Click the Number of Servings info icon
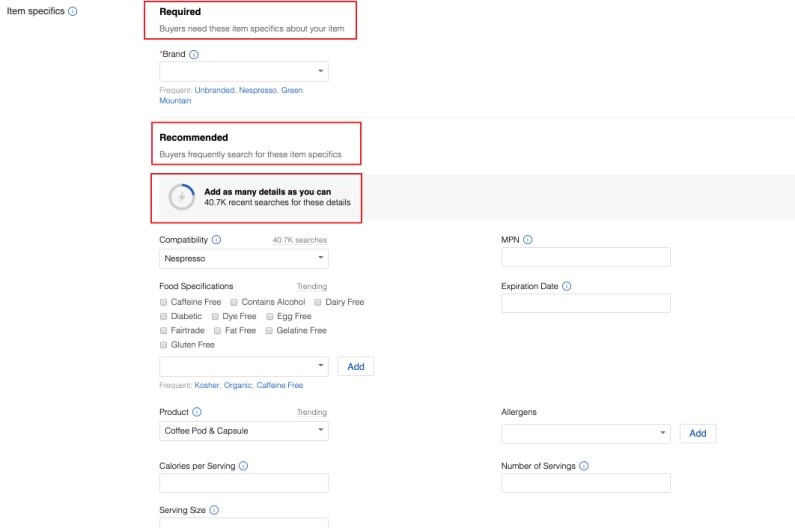Screen dimensions: 795x528 click(584, 466)
